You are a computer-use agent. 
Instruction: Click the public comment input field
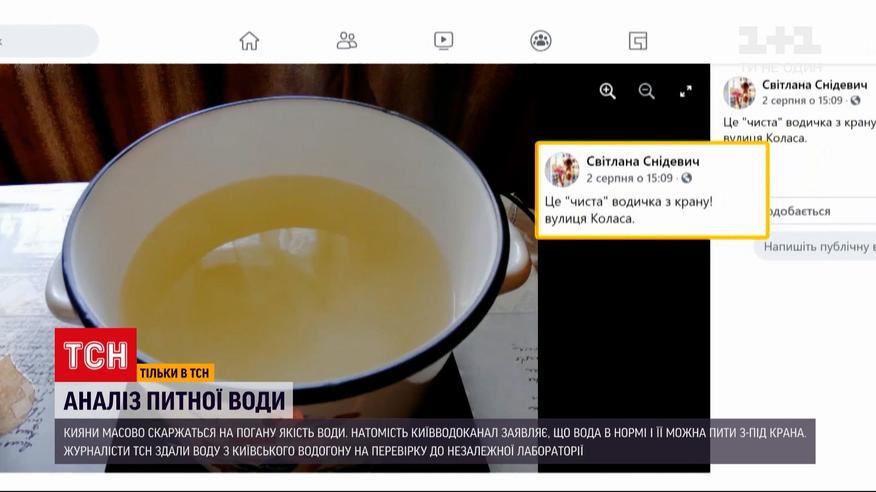[818, 246]
